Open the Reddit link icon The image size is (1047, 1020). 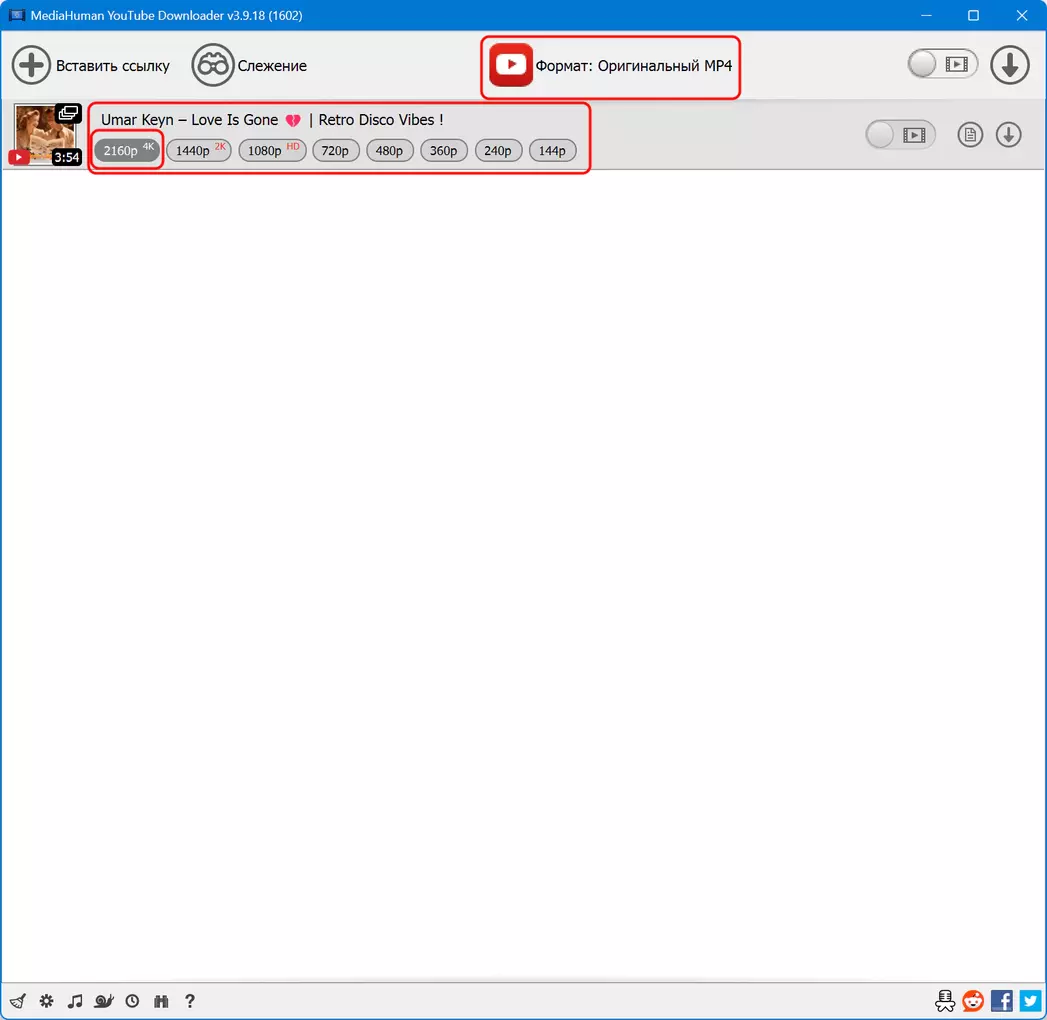pos(972,1001)
